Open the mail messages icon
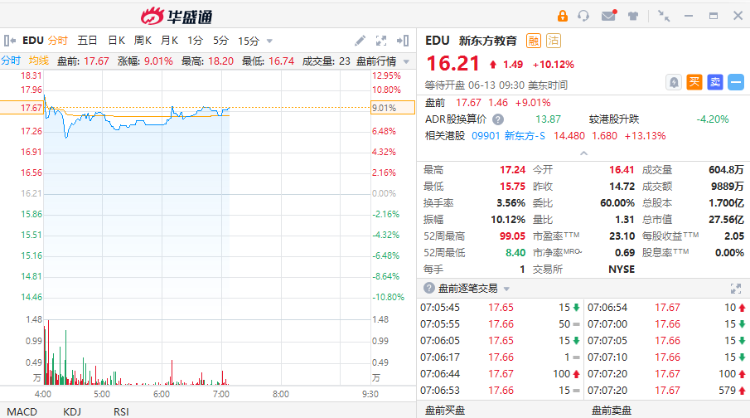Viewport: 750px width, 418px height. click(x=609, y=16)
